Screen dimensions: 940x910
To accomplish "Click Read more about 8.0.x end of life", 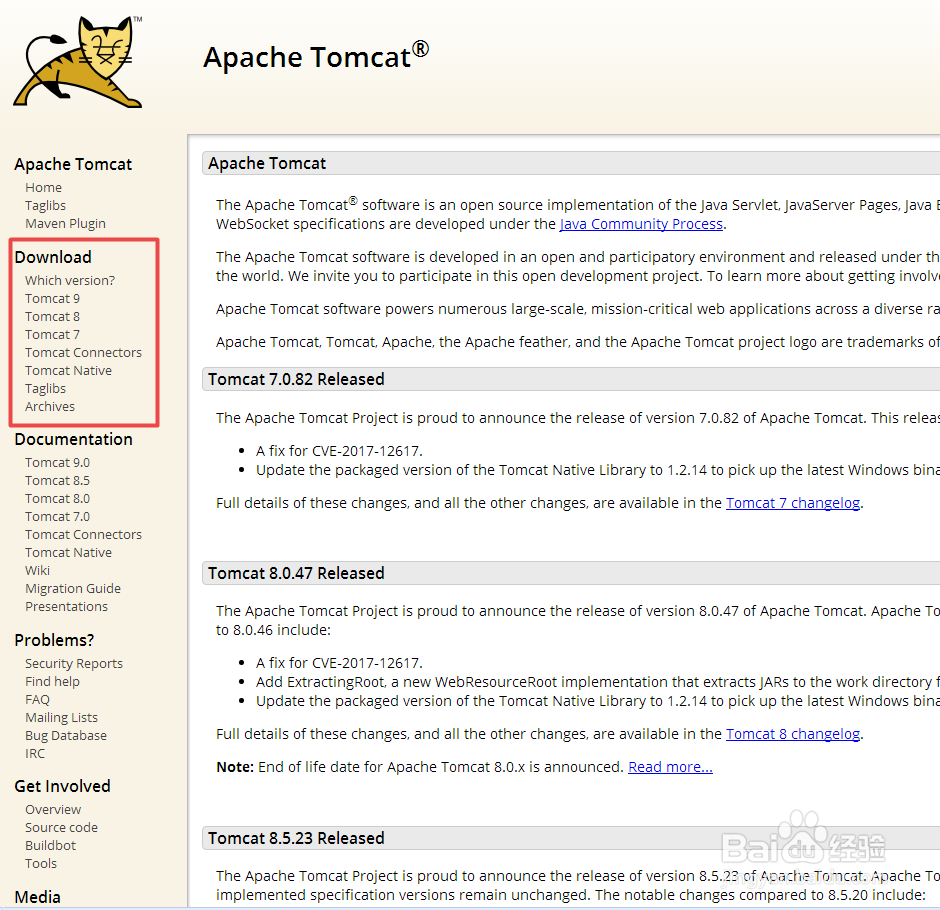I will pos(670,767).
